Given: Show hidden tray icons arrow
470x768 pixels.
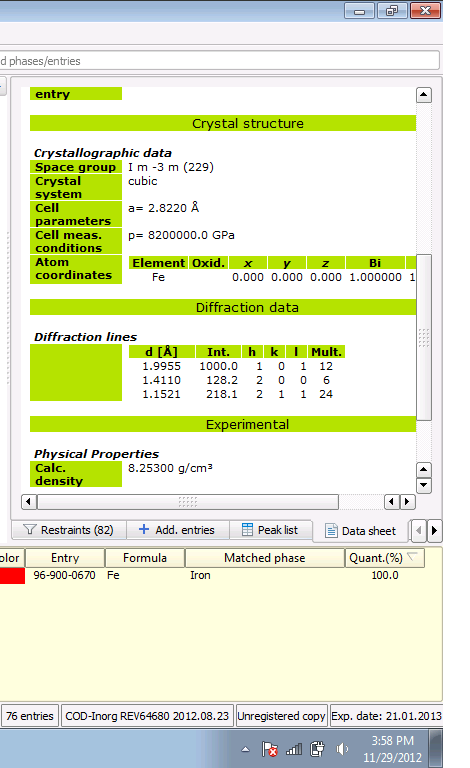Looking at the screenshot, I should [246, 749].
